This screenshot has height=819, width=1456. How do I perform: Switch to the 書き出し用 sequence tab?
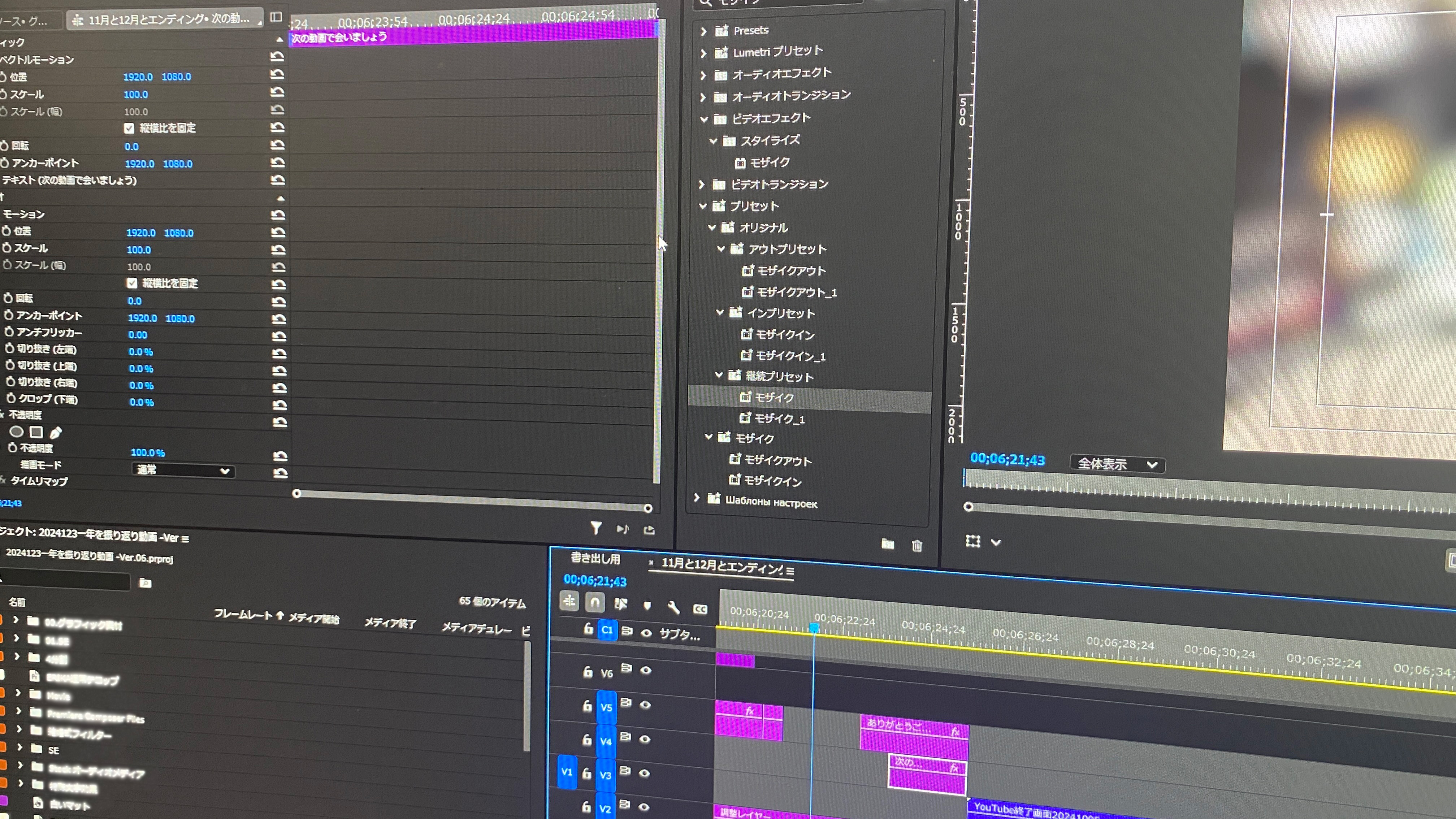tap(595, 558)
